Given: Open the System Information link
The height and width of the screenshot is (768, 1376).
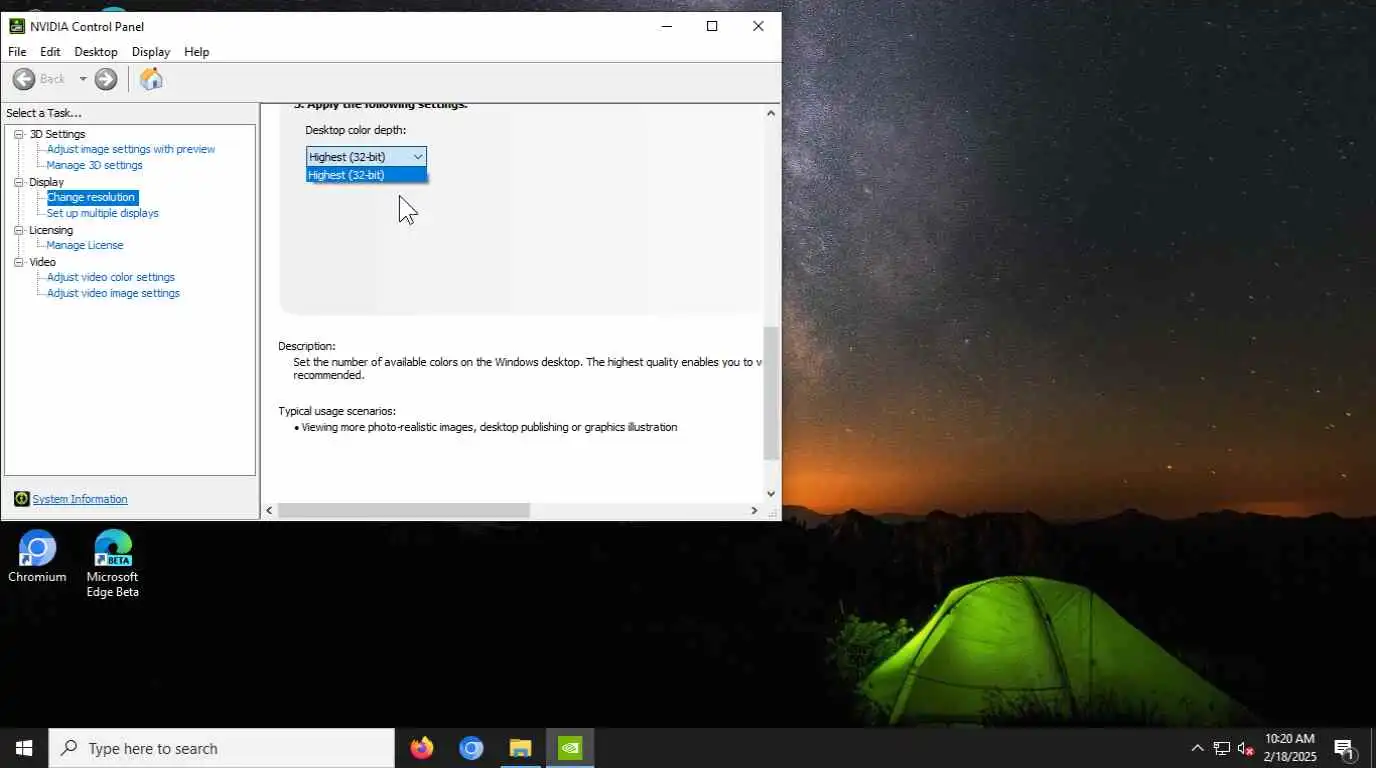Looking at the screenshot, I should tap(80, 499).
